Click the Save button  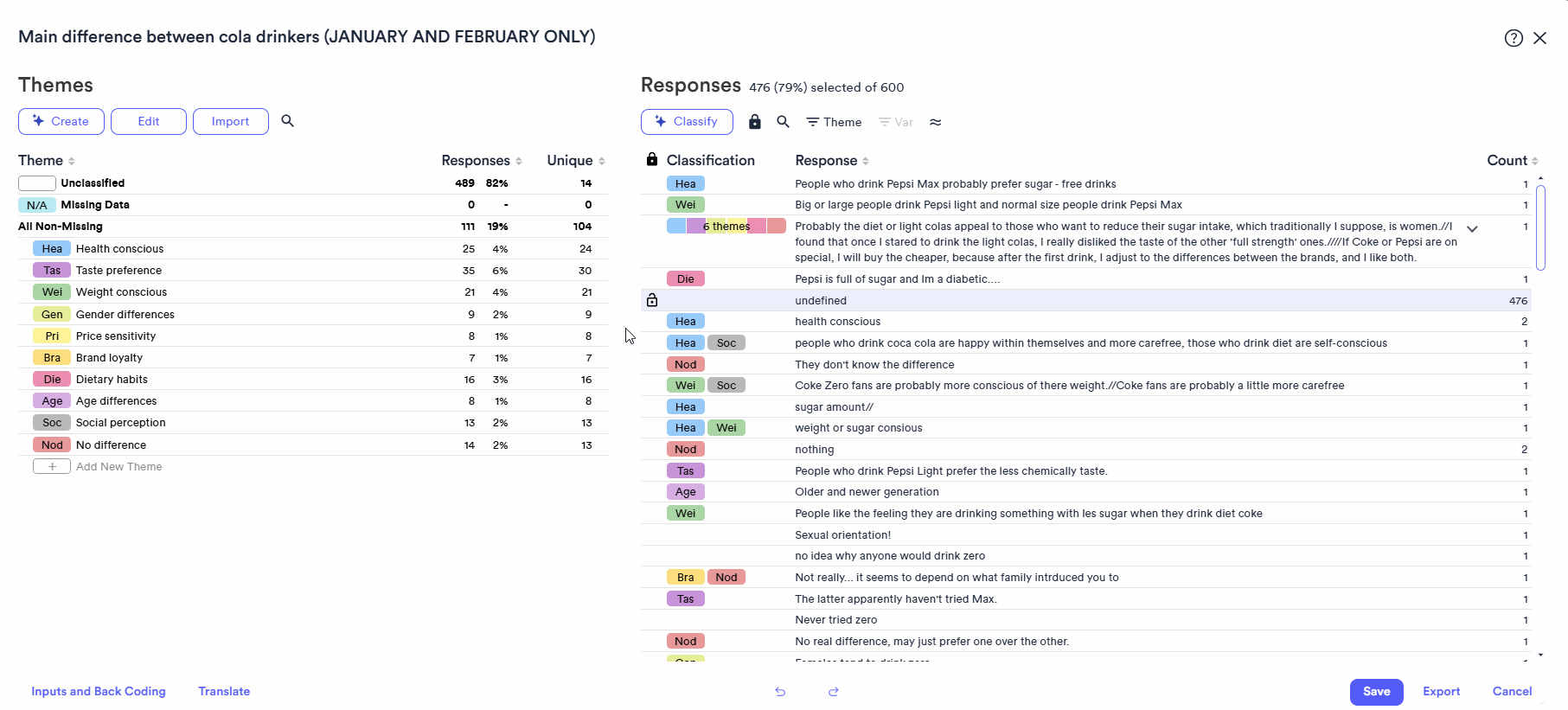coord(1375,692)
